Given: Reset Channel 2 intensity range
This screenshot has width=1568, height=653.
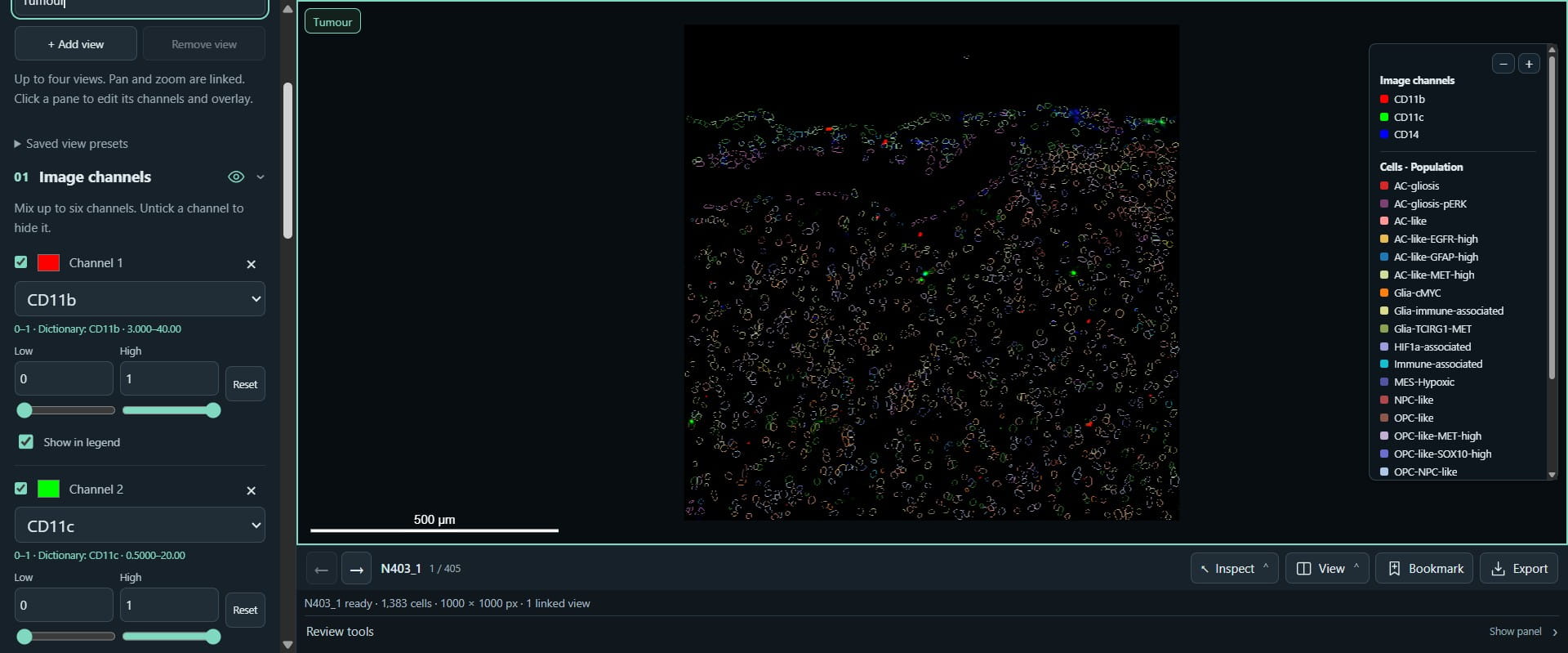Looking at the screenshot, I should (245, 611).
